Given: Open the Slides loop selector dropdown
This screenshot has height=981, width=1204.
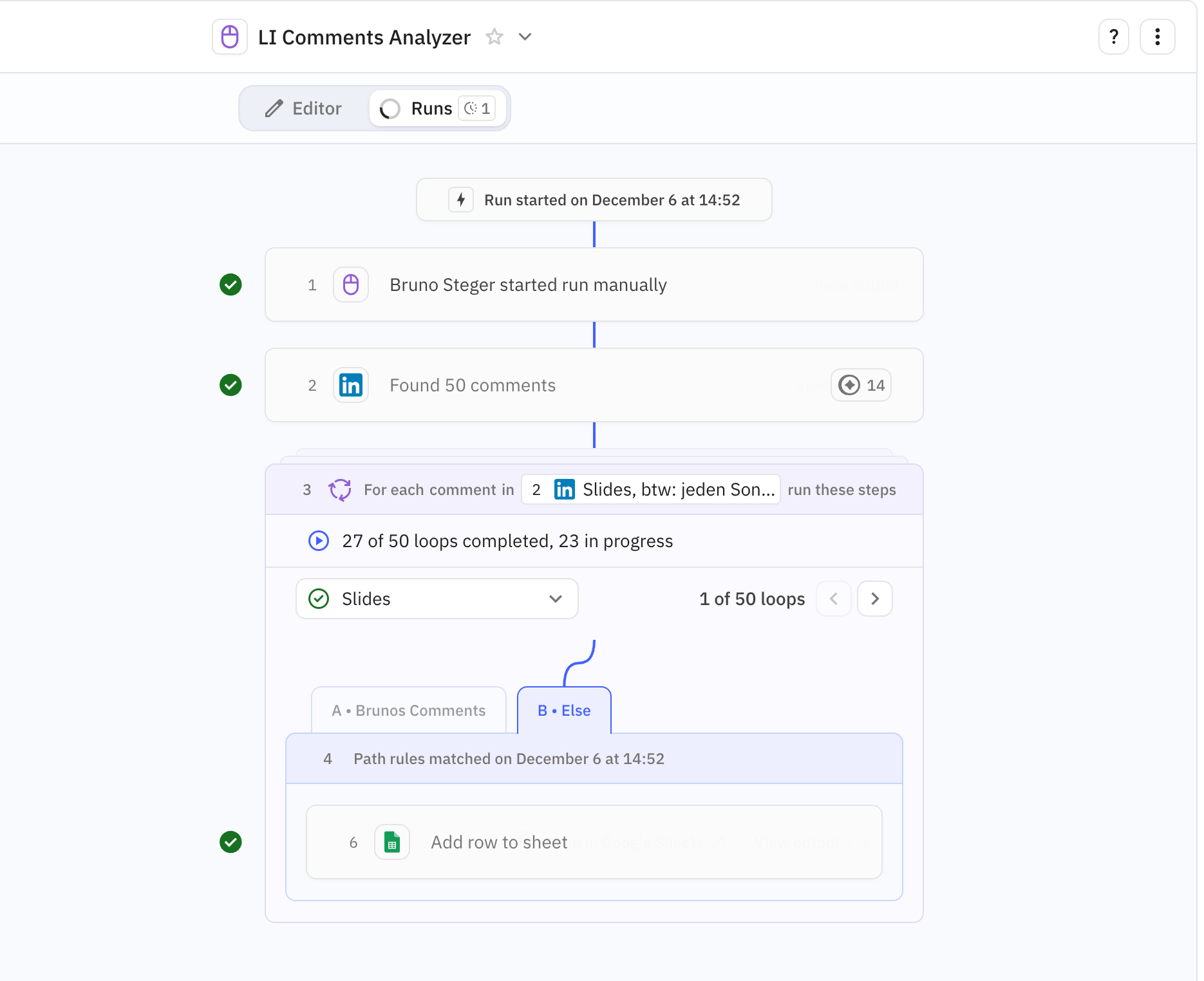Looking at the screenshot, I should click(437, 599).
